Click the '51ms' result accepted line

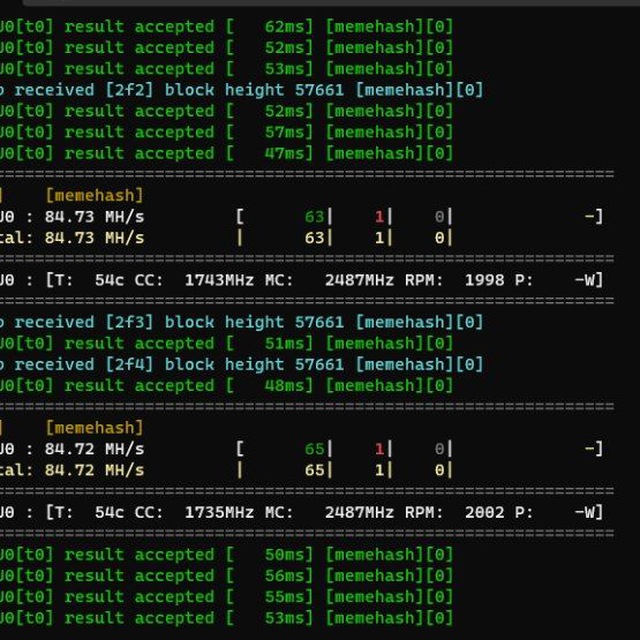pos(227,344)
